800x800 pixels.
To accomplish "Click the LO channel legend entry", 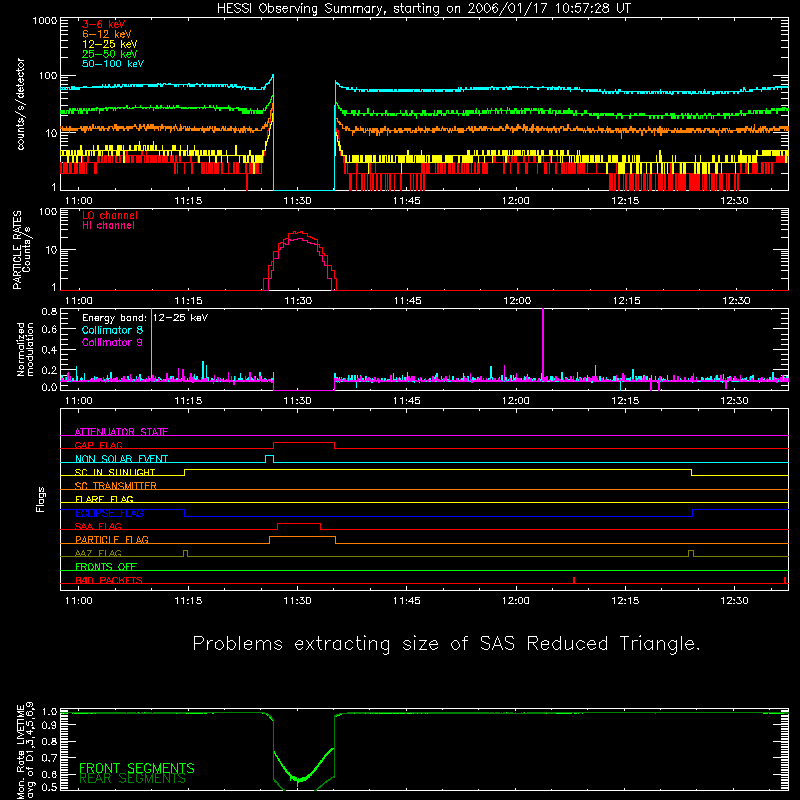I will point(110,215).
